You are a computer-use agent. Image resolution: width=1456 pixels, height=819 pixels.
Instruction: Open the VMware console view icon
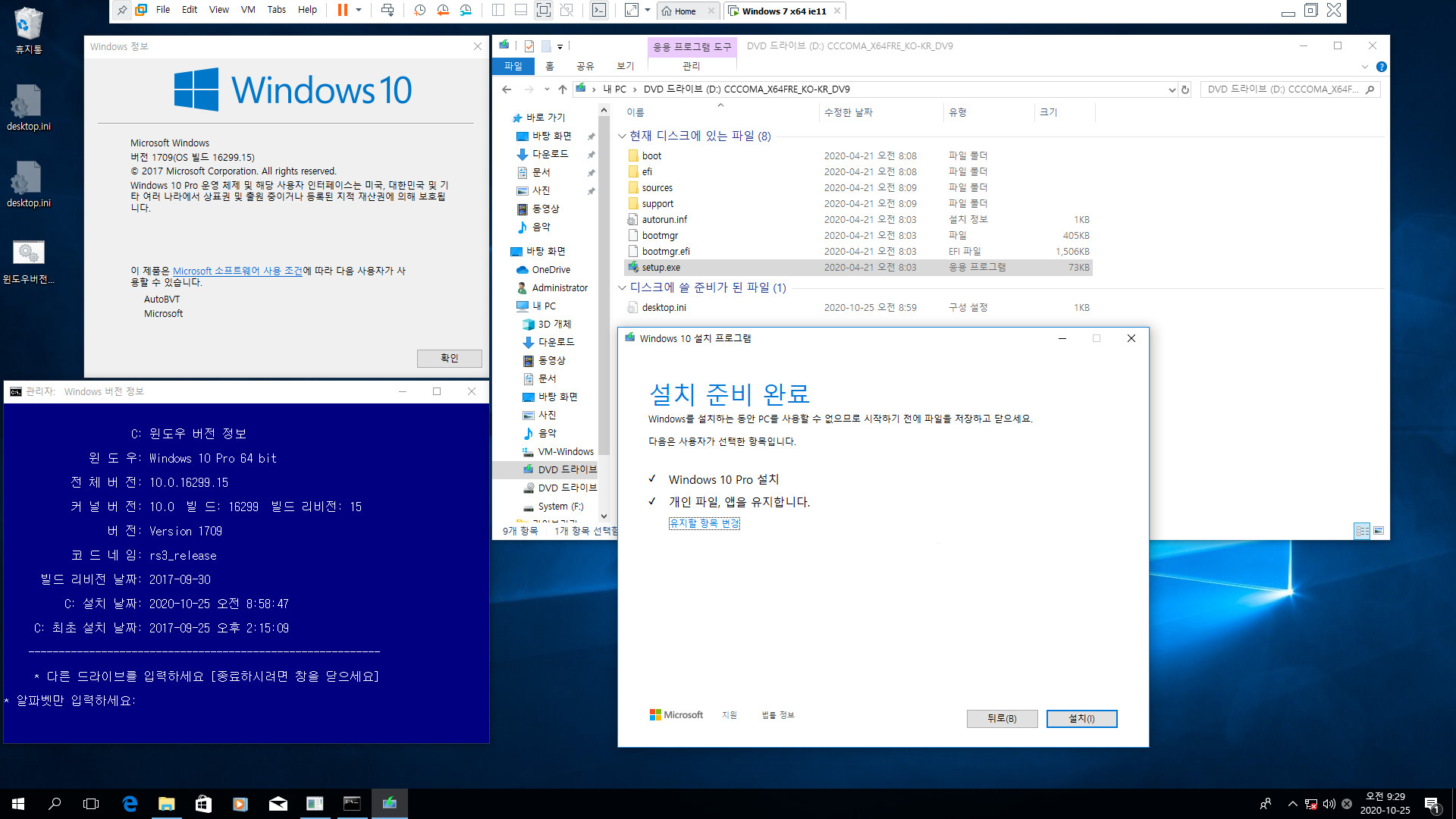coord(599,11)
